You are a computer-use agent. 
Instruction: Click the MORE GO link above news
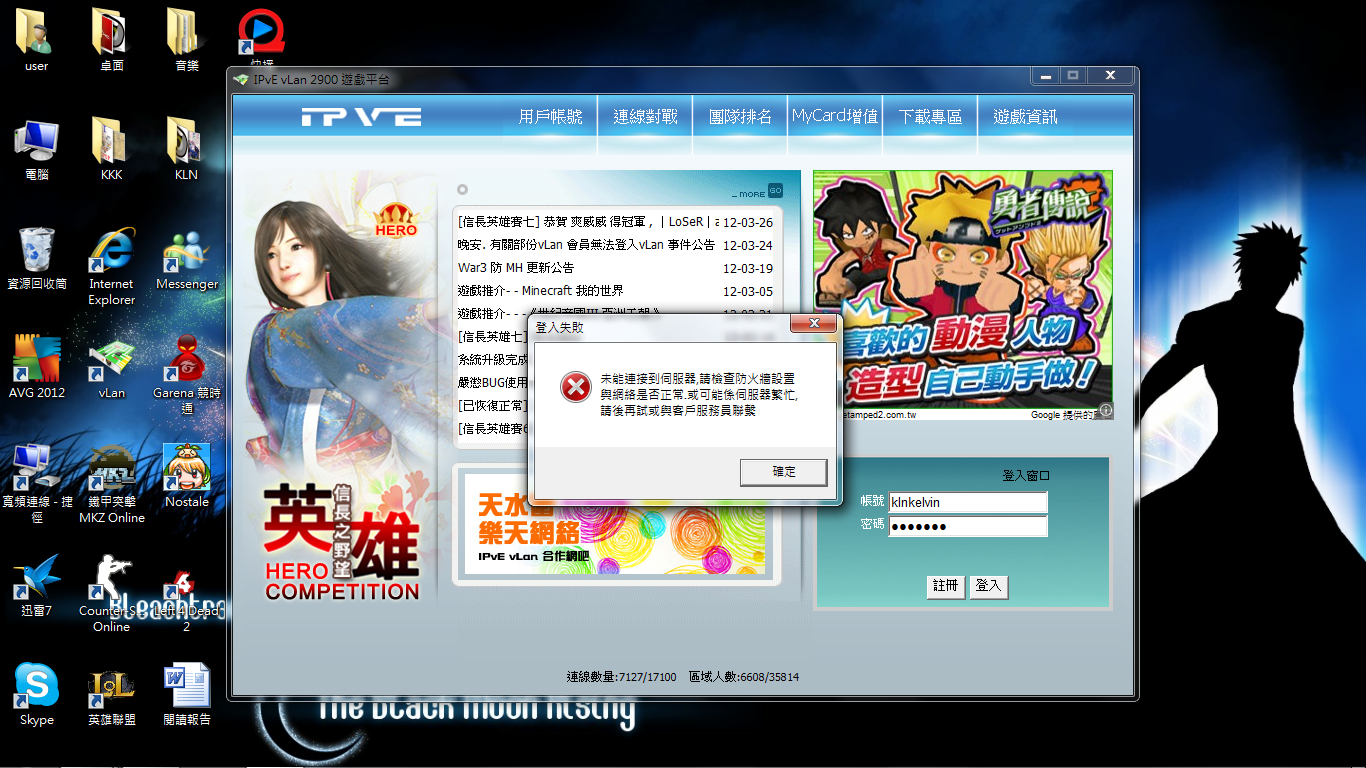[x=758, y=192]
